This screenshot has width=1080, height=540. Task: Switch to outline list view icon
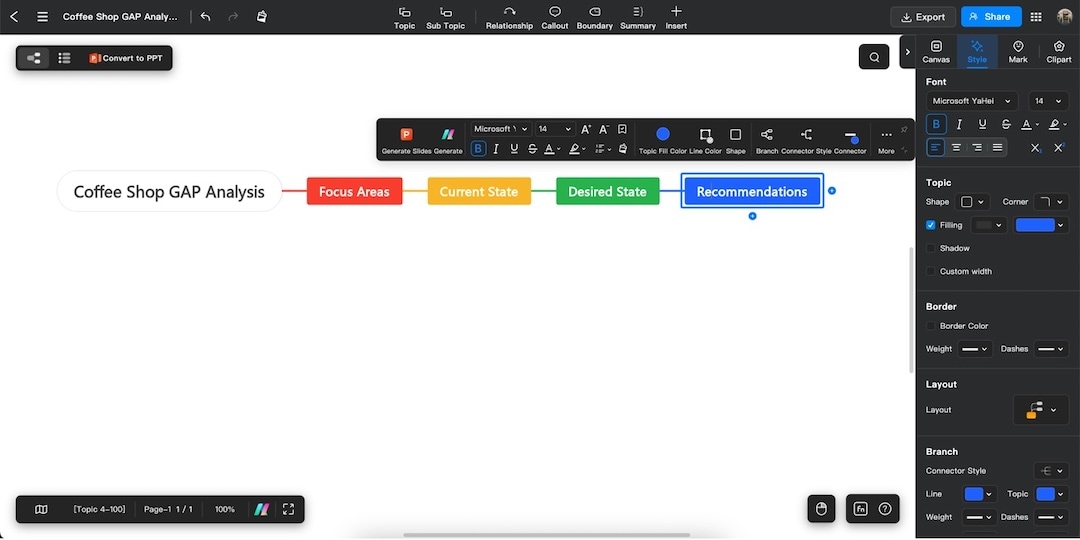pyautogui.click(x=64, y=59)
